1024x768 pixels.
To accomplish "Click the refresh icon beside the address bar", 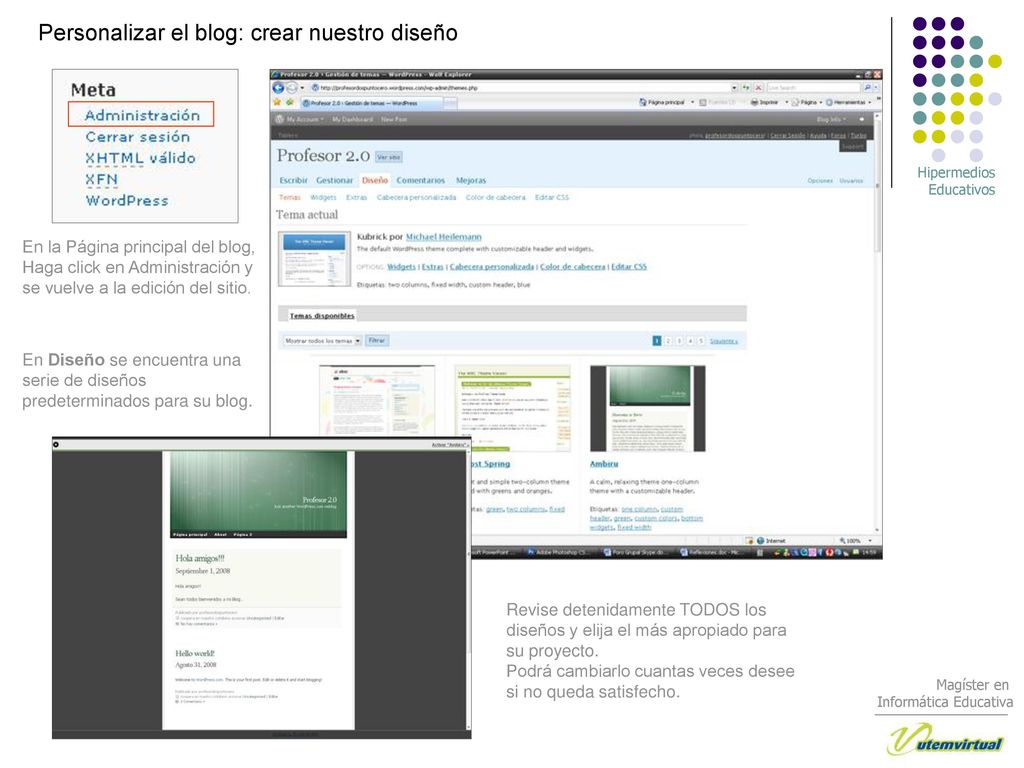I will (746, 88).
